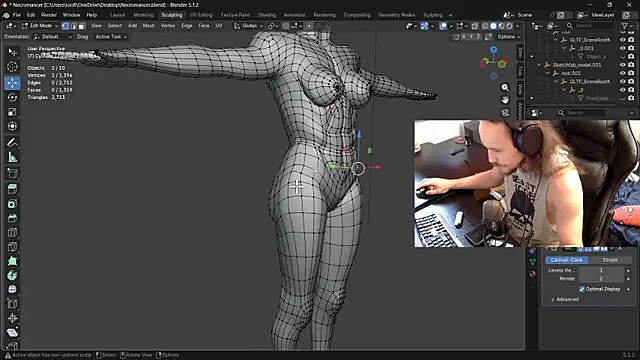
Task: Open the outliner filter dropdown
Action: [x=627, y=26]
